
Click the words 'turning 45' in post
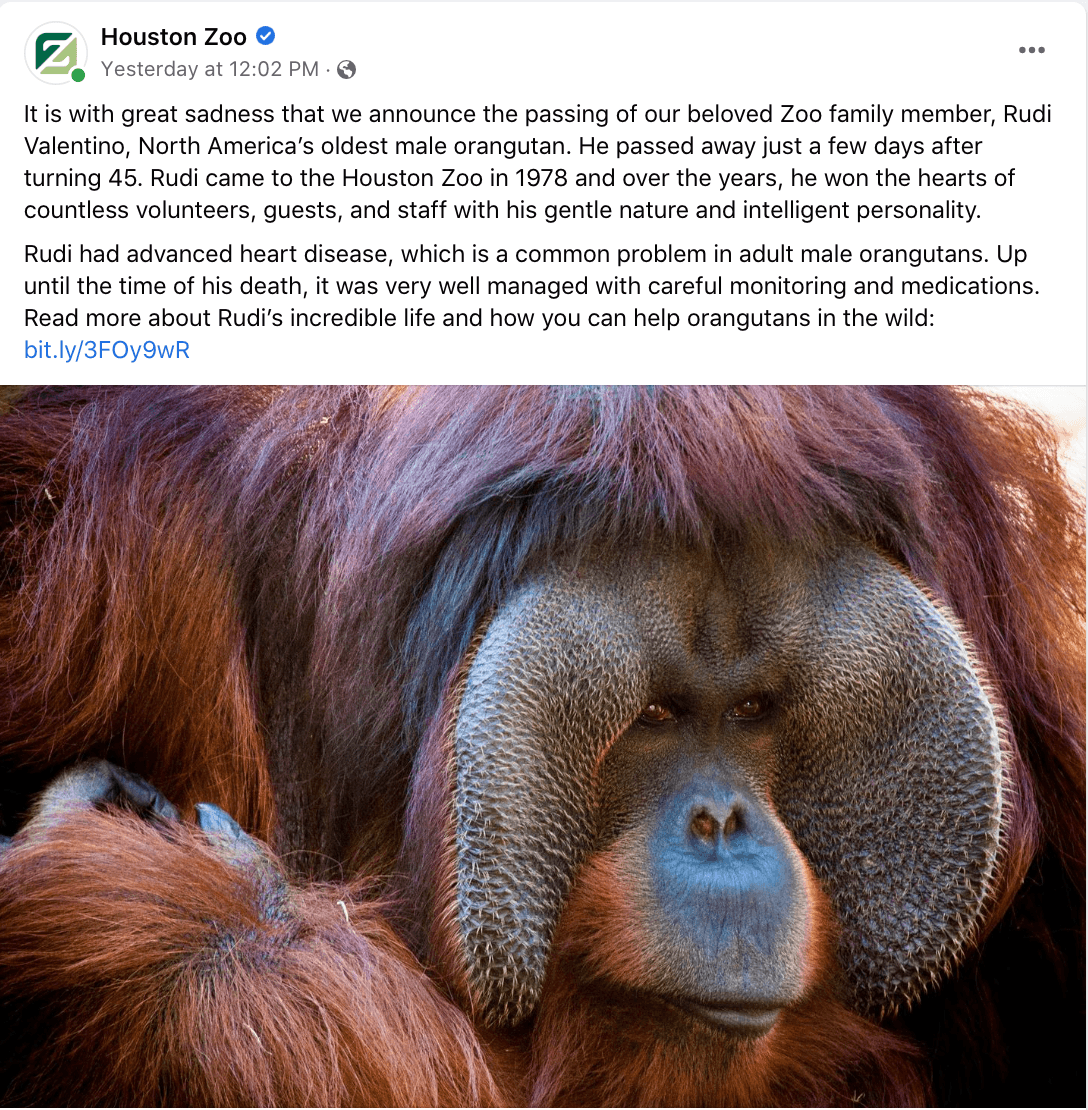click(83, 178)
